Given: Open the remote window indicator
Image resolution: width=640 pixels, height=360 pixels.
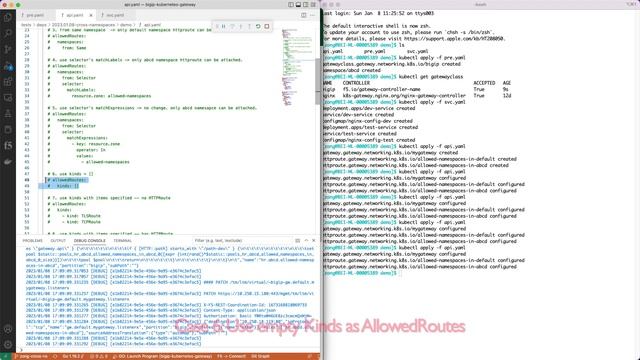Looking at the screenshot, I should coord(6,357).
